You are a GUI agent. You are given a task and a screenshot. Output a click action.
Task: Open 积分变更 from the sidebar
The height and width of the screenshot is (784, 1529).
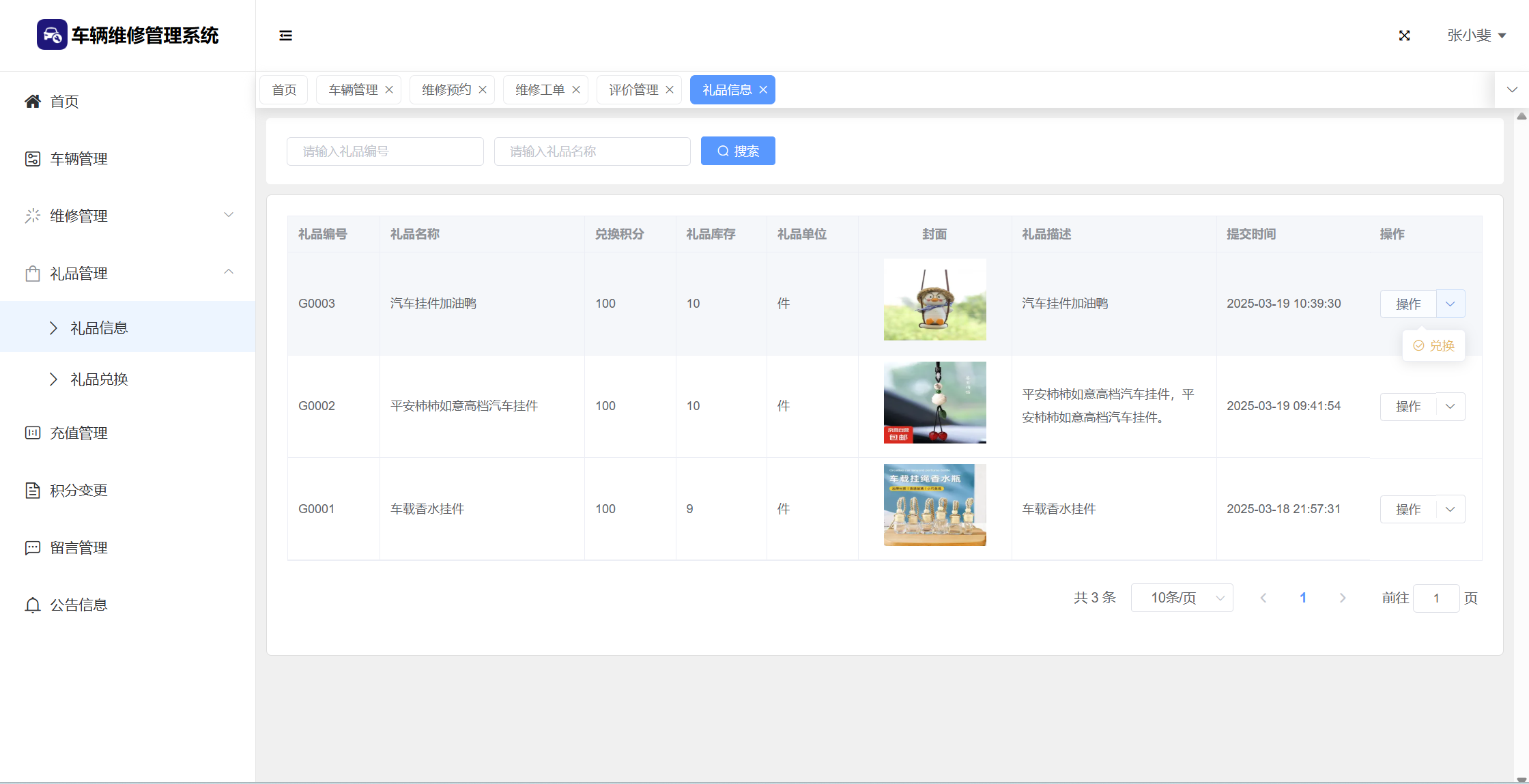(78, 491)
